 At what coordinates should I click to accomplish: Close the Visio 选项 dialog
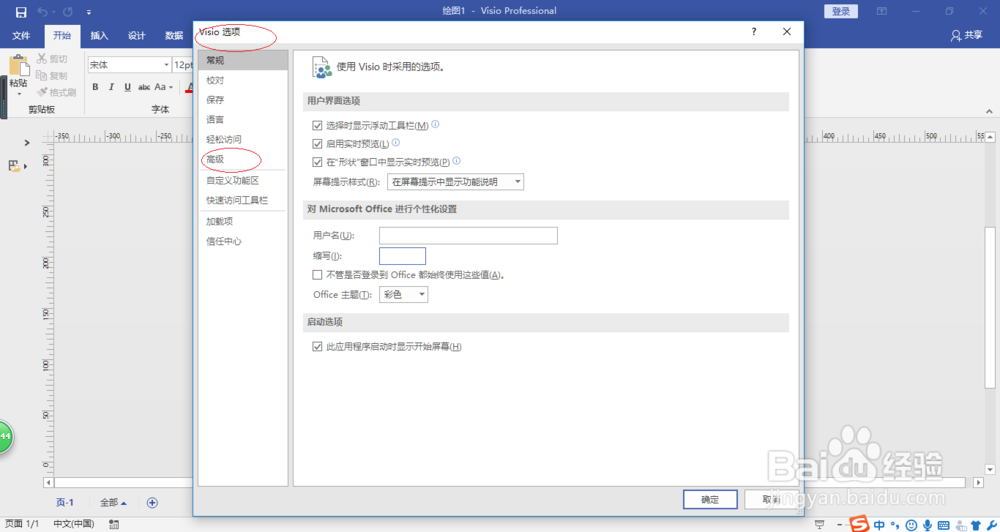(x=787, y=31)
